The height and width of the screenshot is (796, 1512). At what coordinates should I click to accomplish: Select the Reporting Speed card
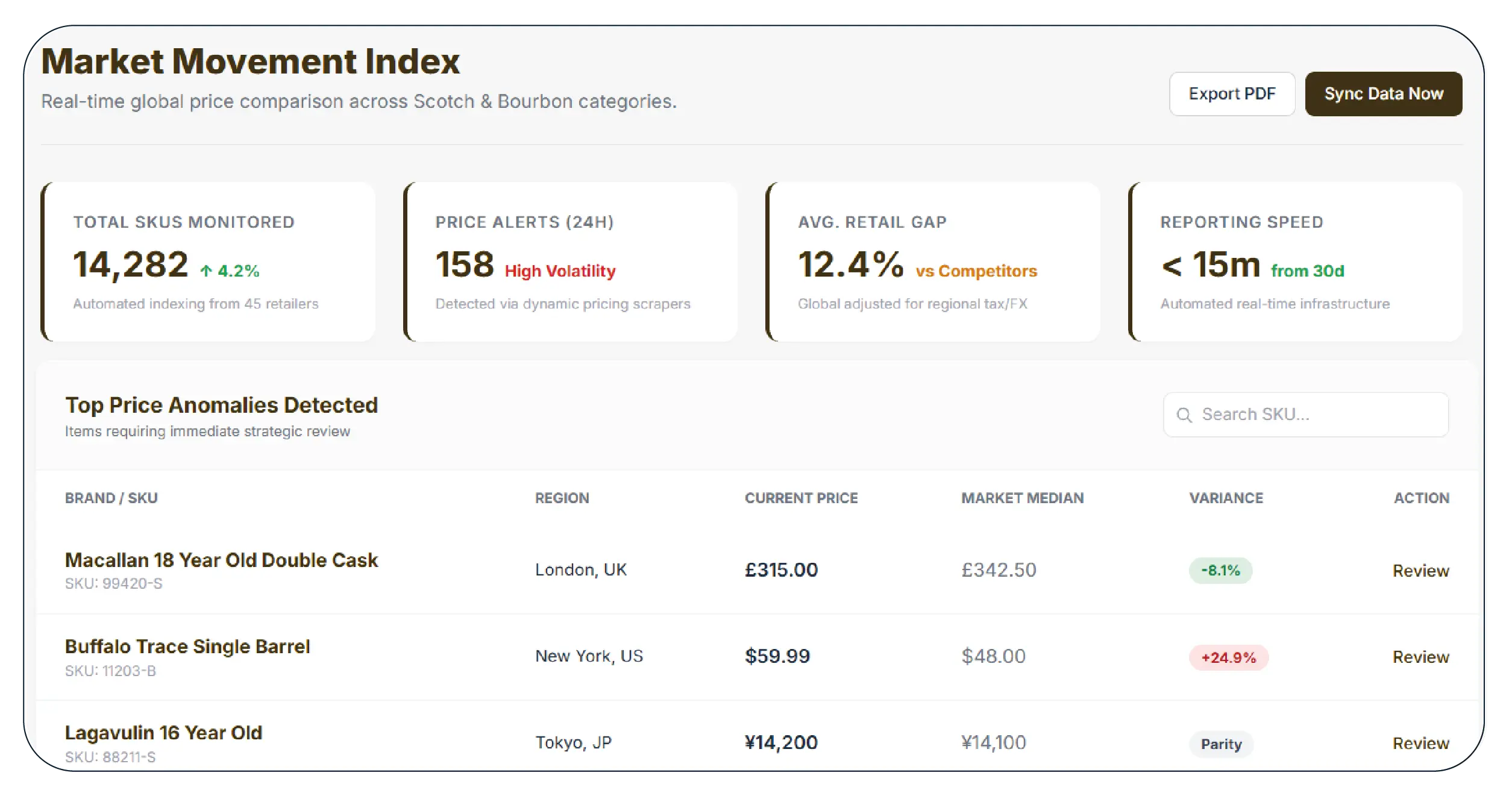1296,262
